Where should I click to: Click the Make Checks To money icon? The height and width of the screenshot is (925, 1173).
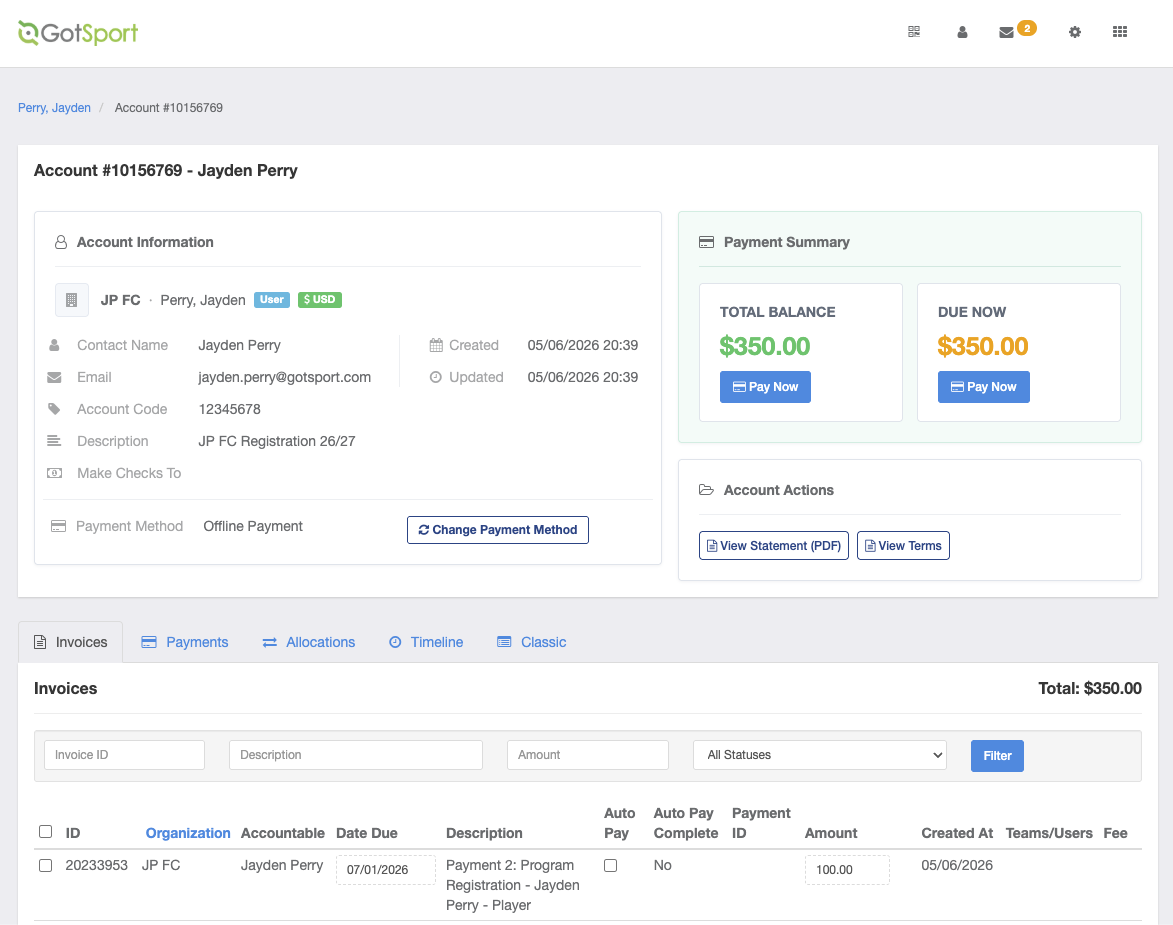coord(54,473)
